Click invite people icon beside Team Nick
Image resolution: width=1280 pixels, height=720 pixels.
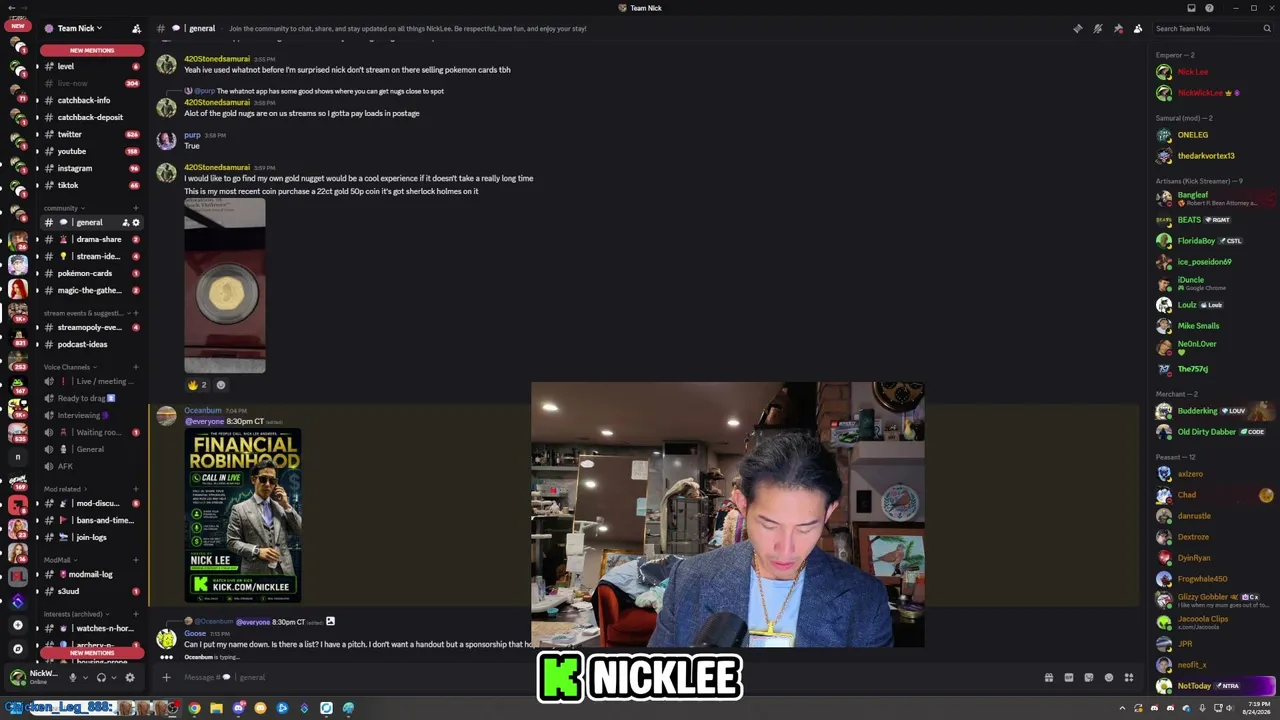pyautogui.click(x=136, y=28)
